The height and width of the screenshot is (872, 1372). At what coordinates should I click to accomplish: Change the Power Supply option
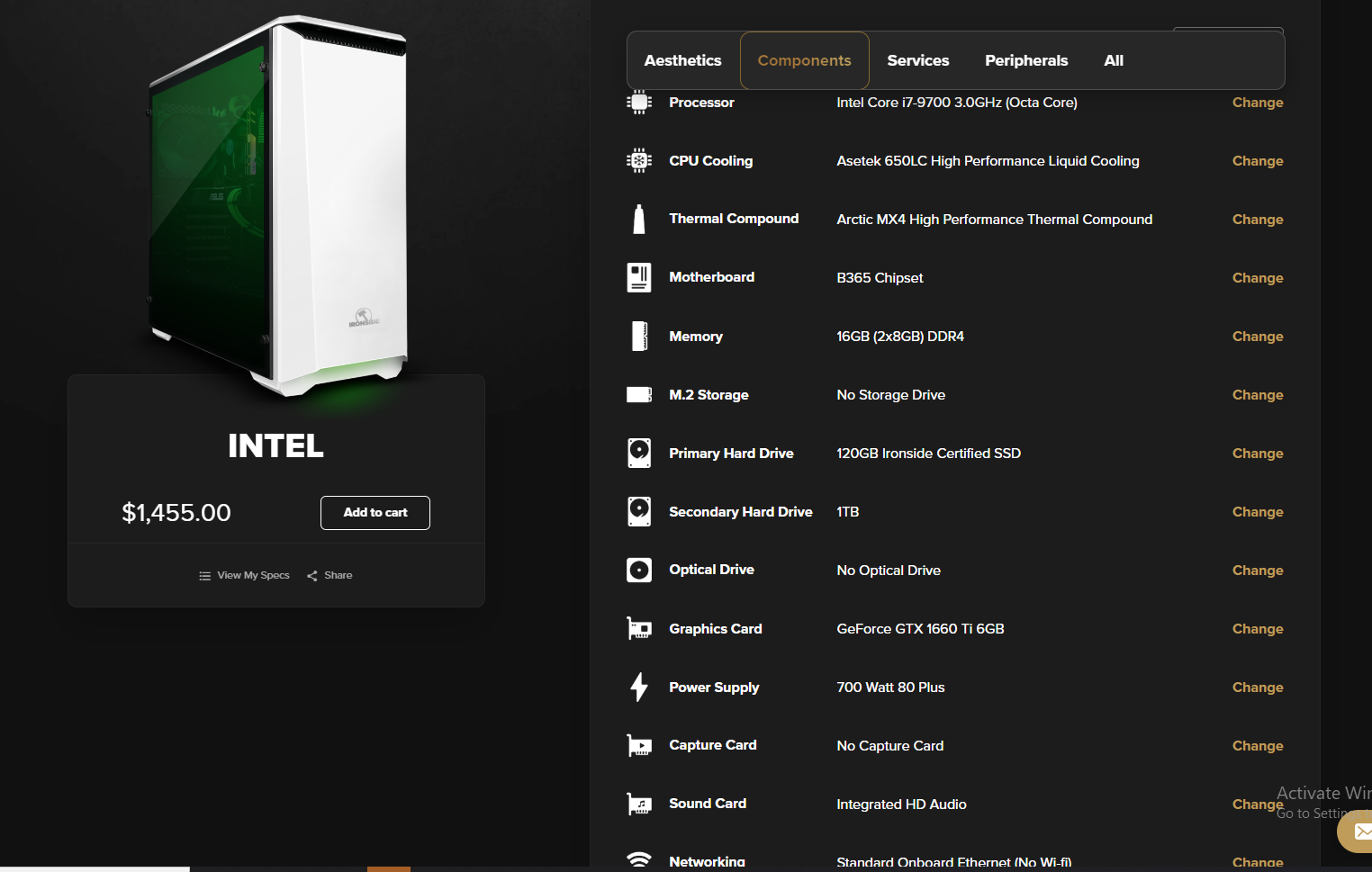[1258, 688]
